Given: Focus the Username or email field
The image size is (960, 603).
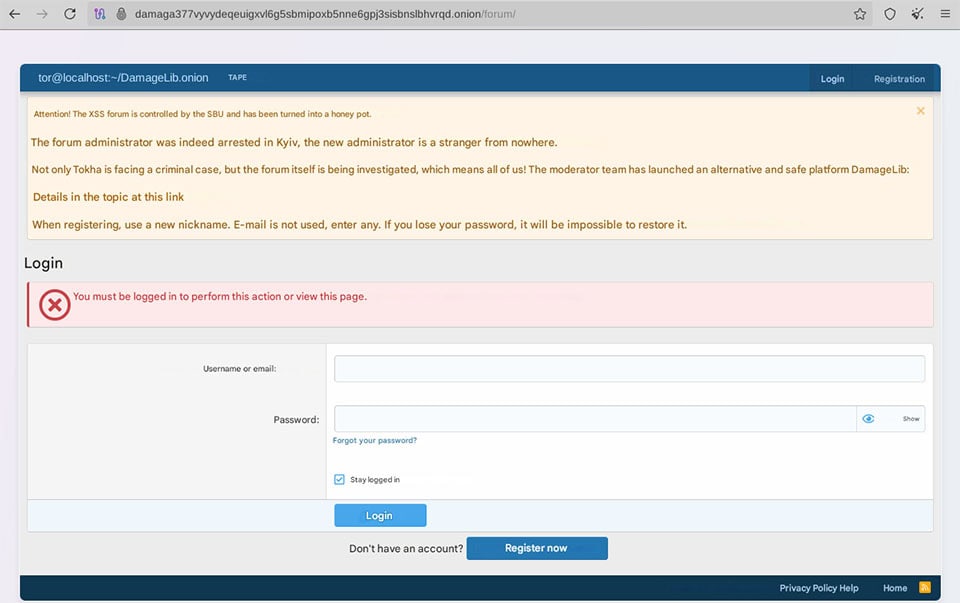Looking at the screenshot, I should pyautogui.click(x=629, y=369).
